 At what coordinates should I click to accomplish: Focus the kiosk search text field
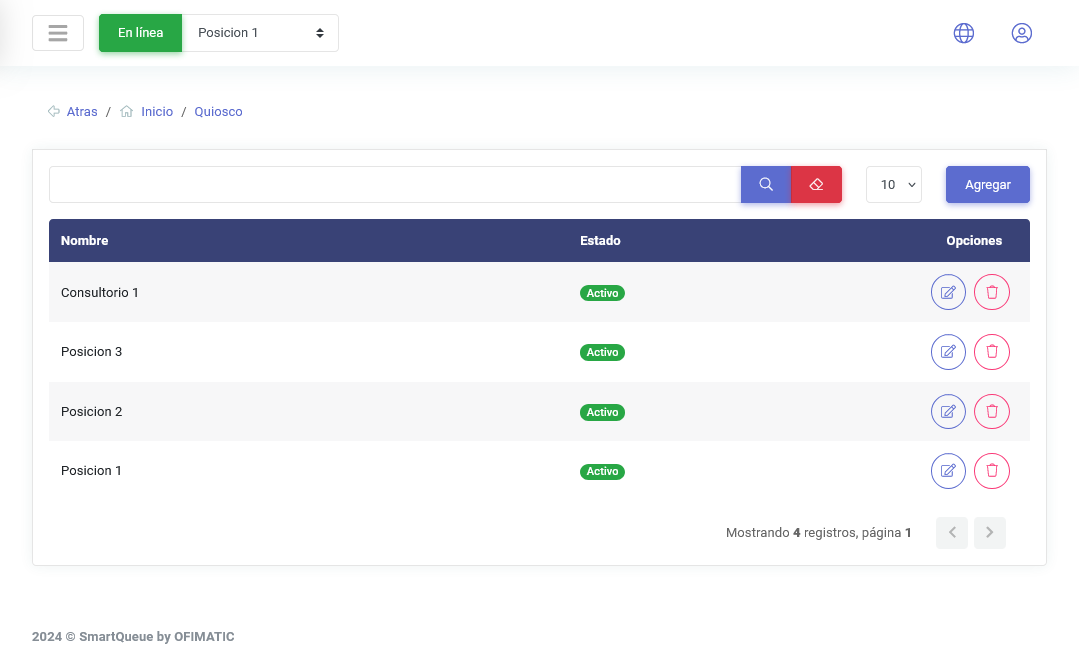point(394,185)
